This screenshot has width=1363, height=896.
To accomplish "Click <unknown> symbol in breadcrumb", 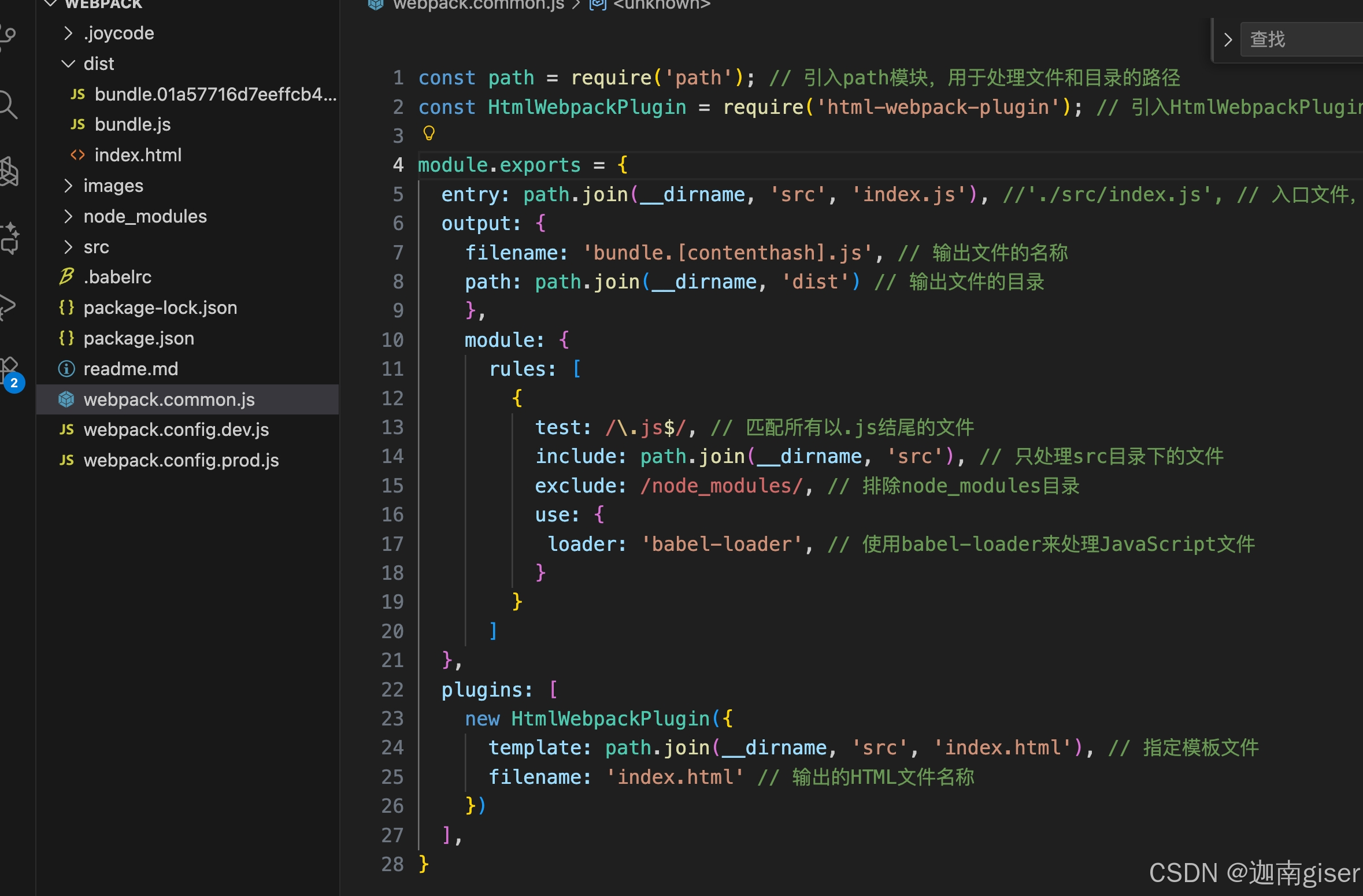I will coord(661,5).
